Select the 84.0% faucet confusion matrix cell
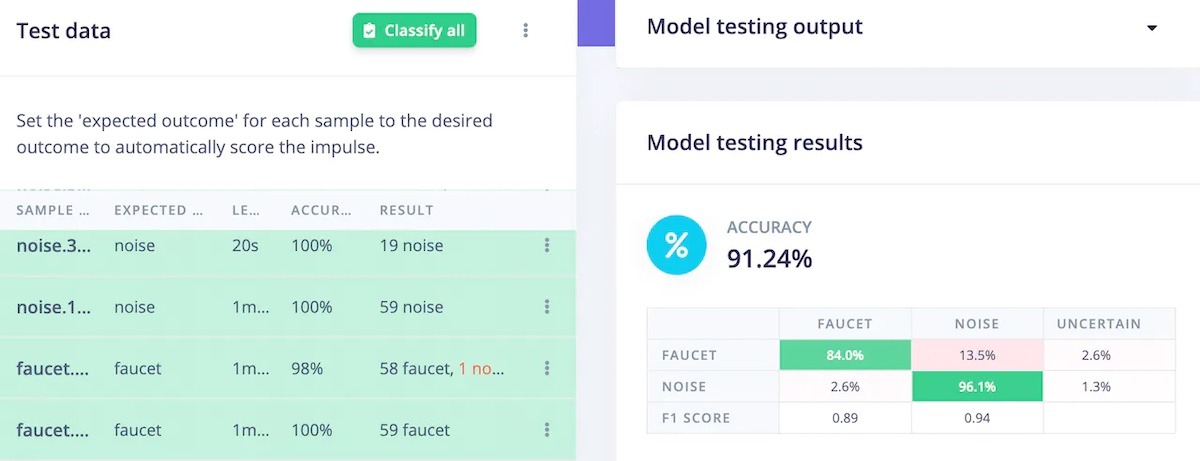 (845, 355)
